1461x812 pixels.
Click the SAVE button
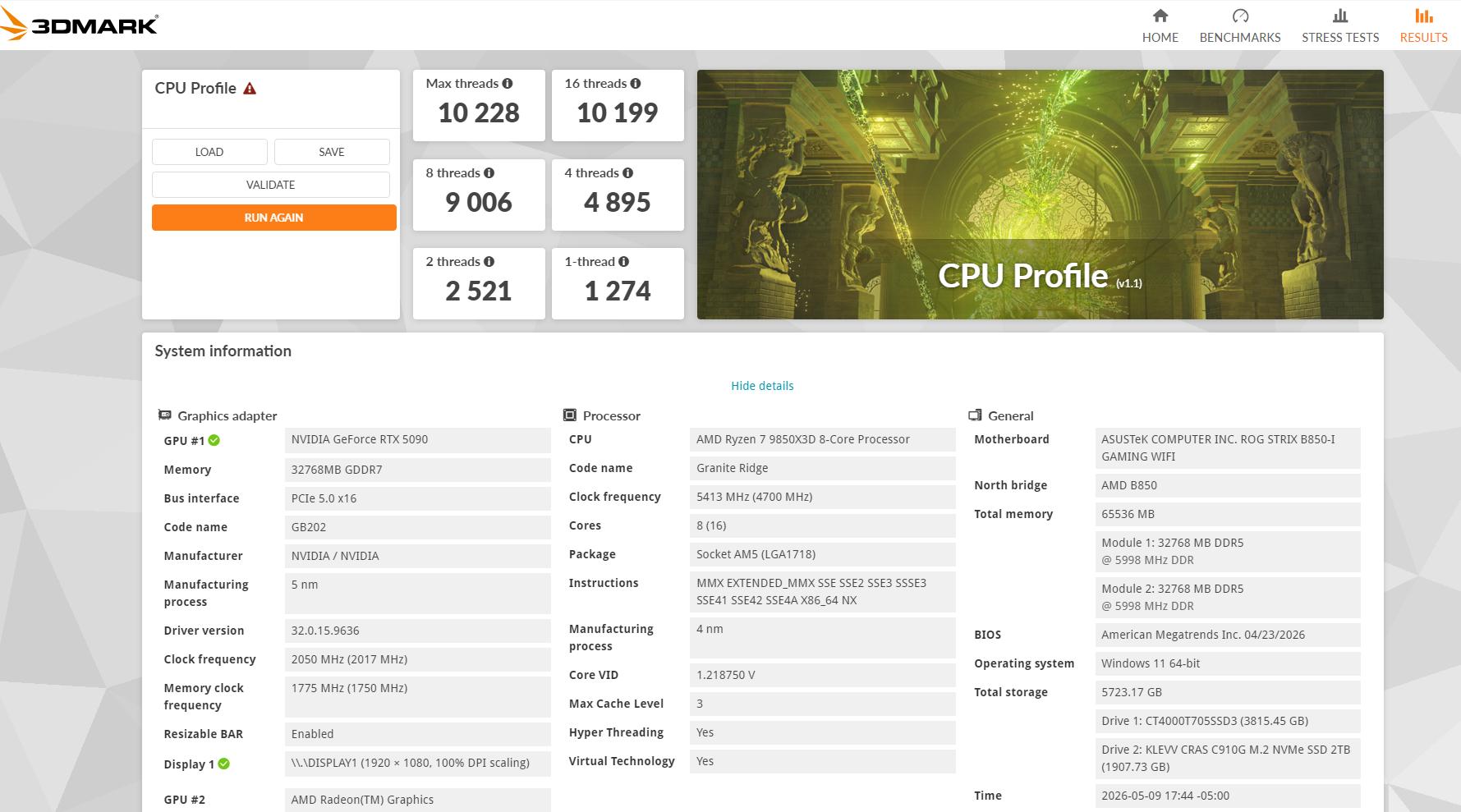pos(332,152)
